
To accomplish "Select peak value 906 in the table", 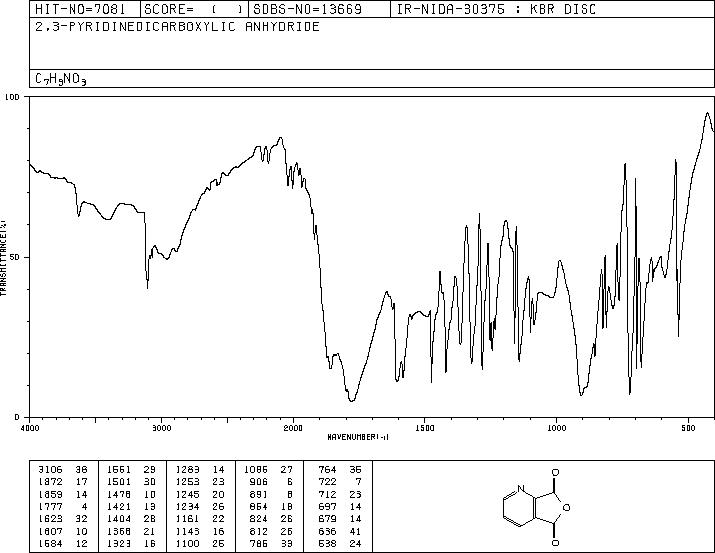I will [259, 481].
